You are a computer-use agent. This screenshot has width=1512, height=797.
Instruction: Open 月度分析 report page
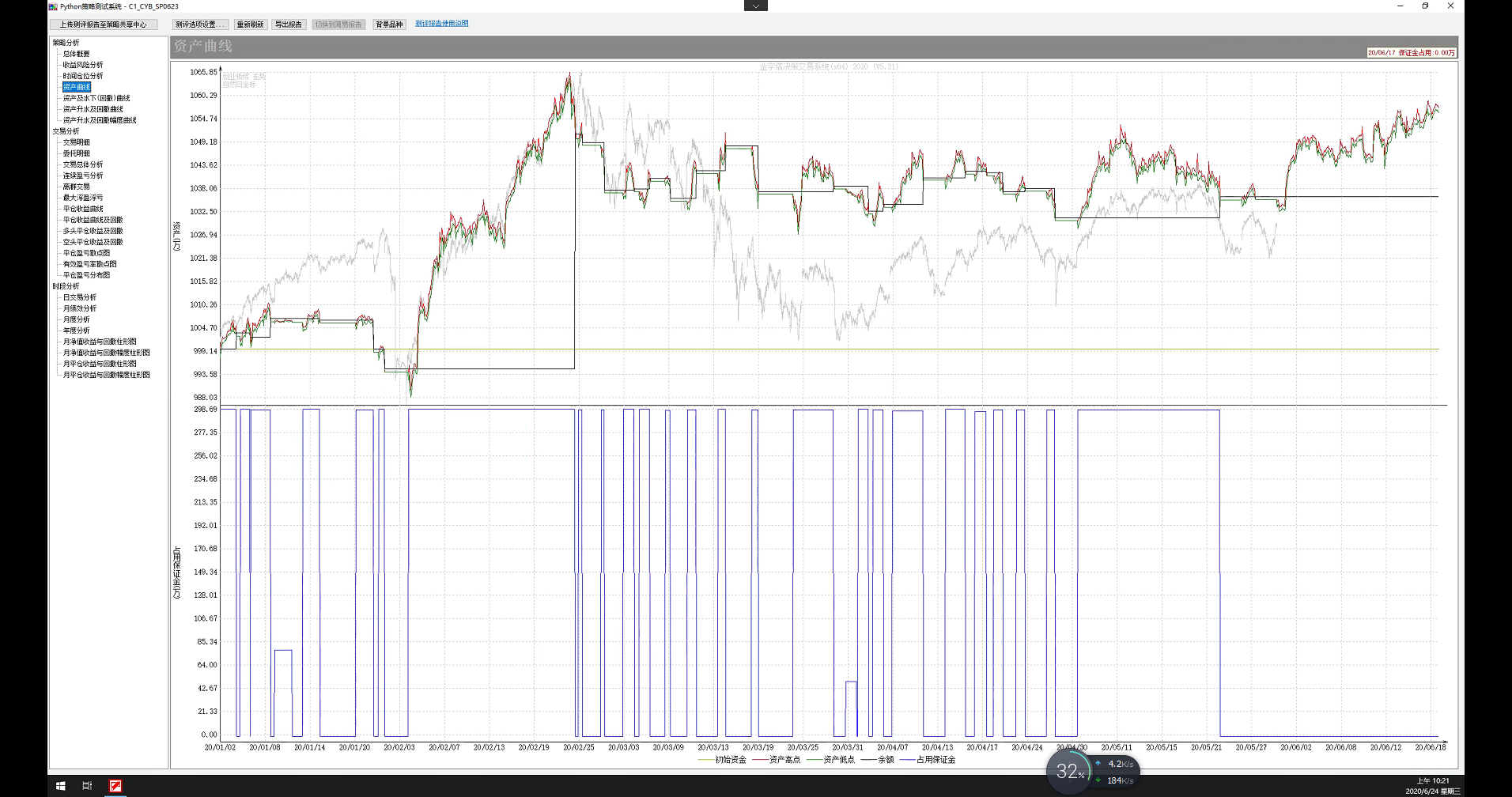point(76,319)
